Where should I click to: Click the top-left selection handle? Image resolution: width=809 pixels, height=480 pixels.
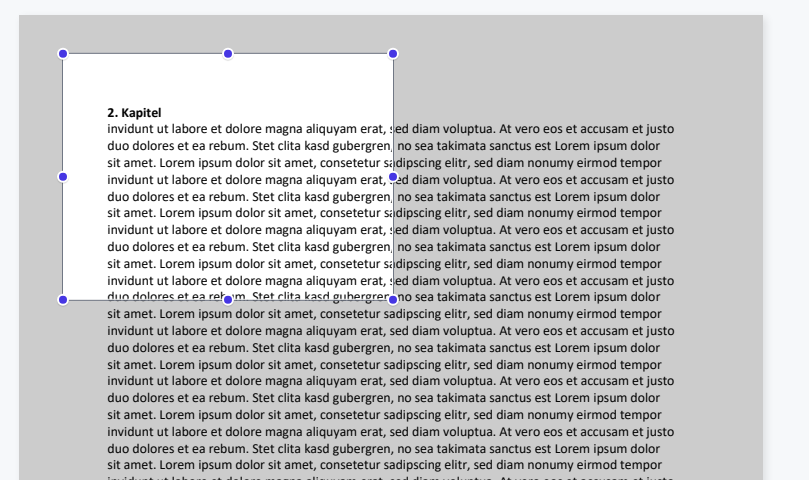point(63,54)
